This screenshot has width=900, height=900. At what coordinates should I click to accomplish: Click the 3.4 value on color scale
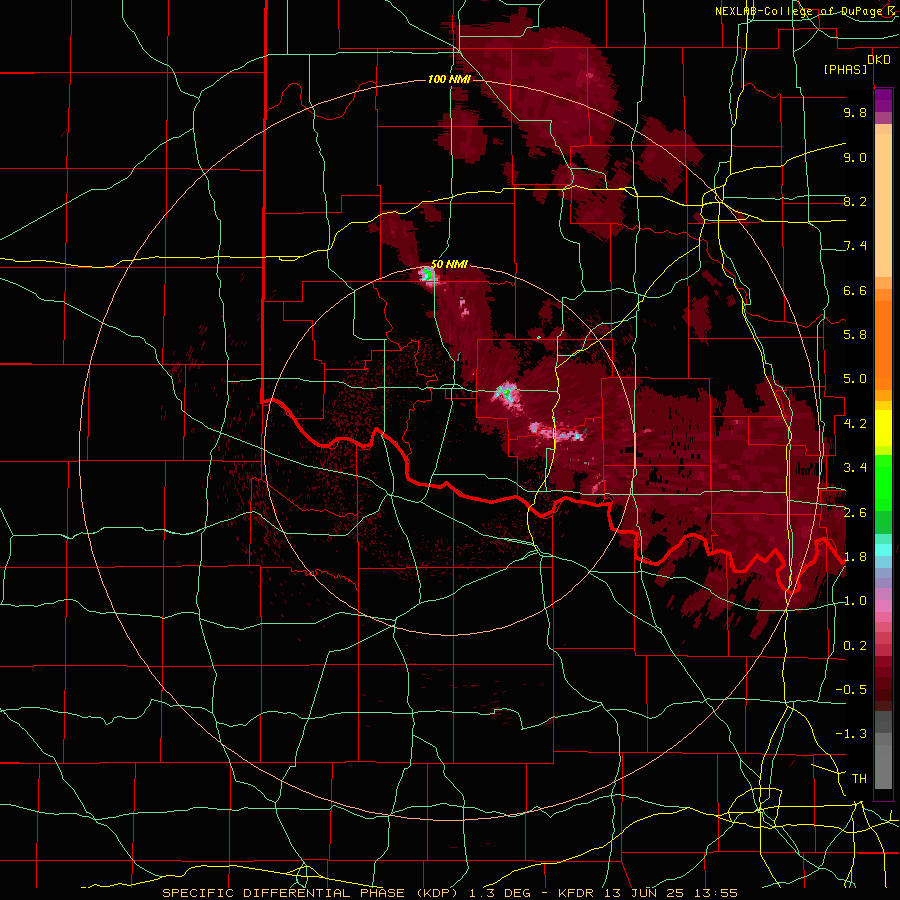[x=855, y=468]
